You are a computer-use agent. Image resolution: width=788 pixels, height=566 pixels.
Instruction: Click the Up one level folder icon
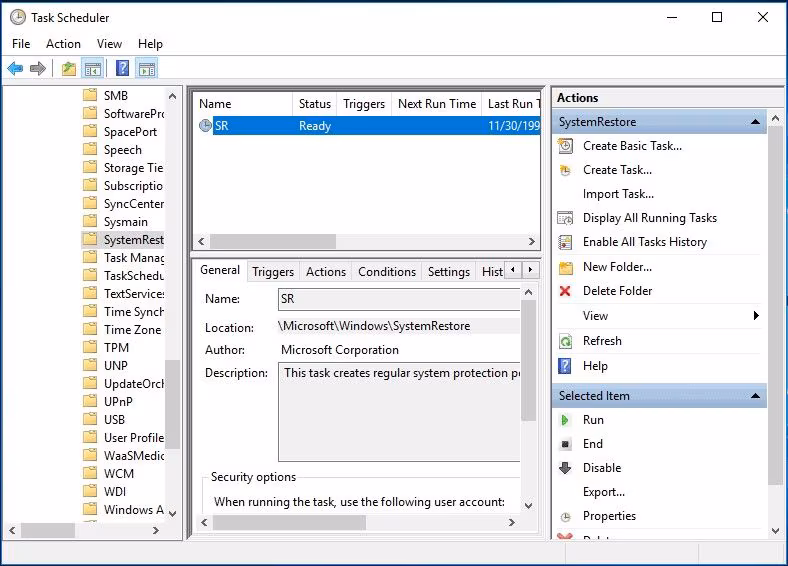[69, 68]
